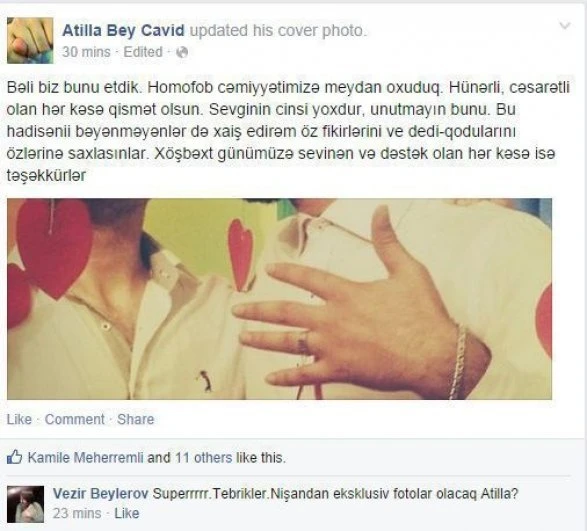Open Atilla Bey Cavid's profile picture
The height and width of the screenshot is (531, 587).
click(x=30, y=40)
